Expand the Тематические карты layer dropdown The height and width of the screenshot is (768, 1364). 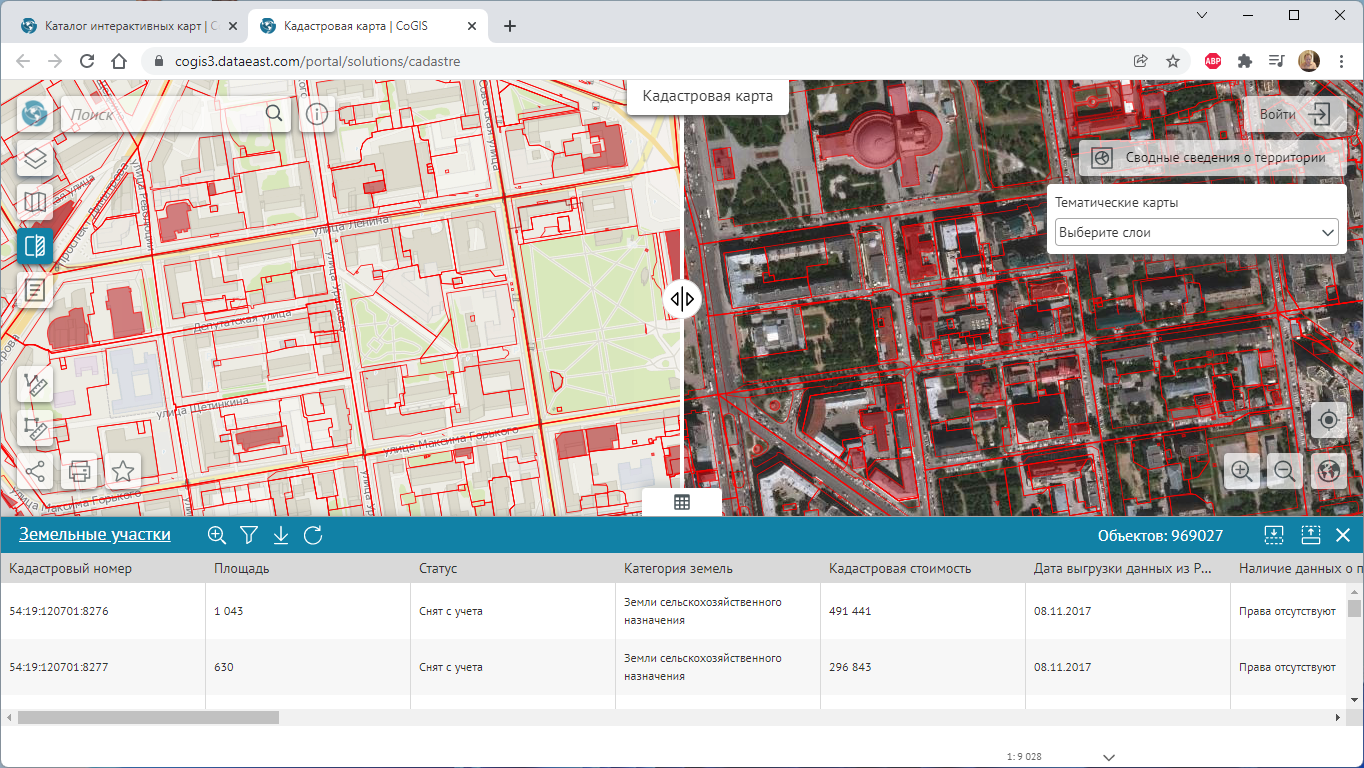coord(1196,232)
